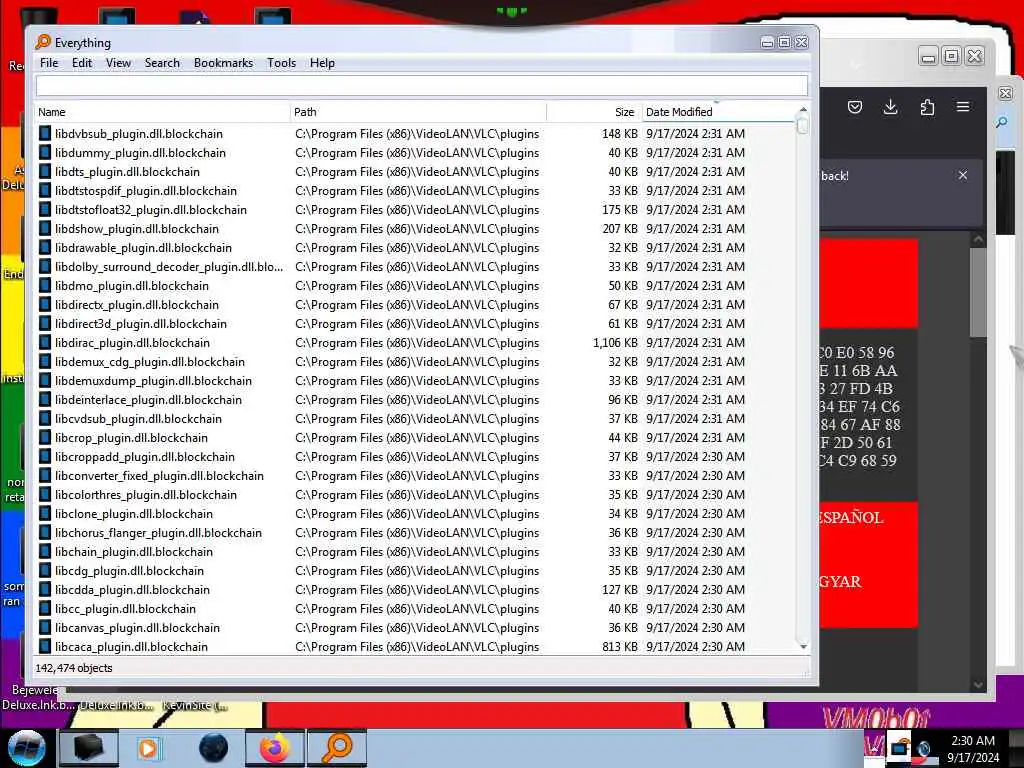Select the file icon of libdvbsub_plugin.dll.blockchain
This screenshot has width=1024, height=768.
pos(44,133)
